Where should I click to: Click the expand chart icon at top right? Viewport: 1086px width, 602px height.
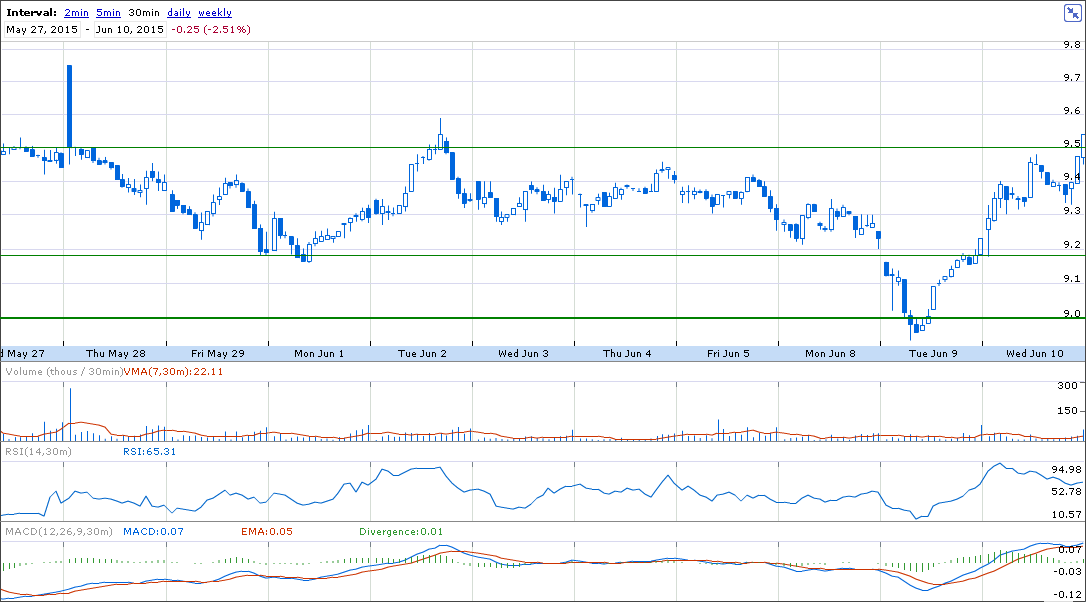(x=1071, y=12)
